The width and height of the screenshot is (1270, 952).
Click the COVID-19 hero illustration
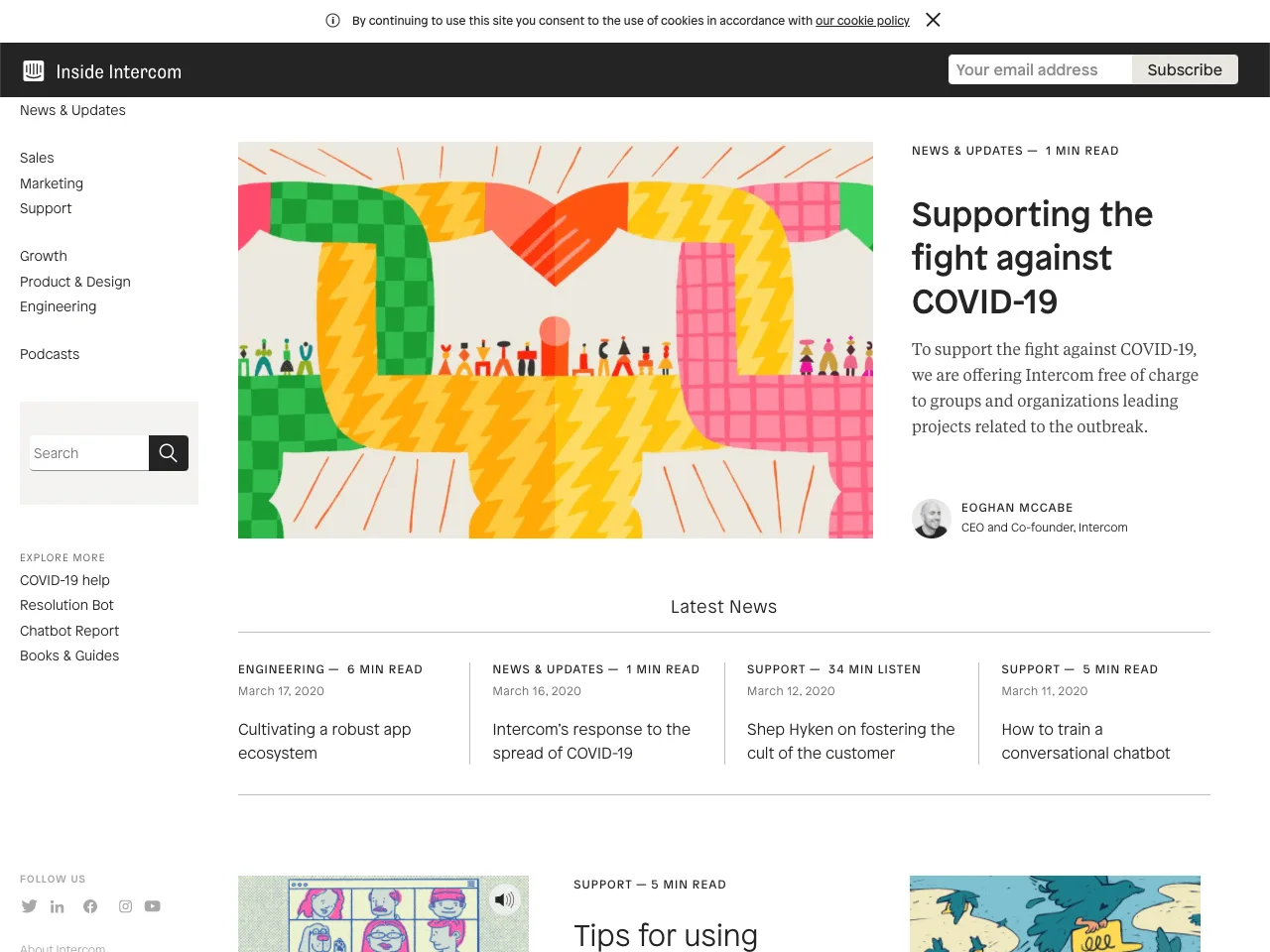556,340
